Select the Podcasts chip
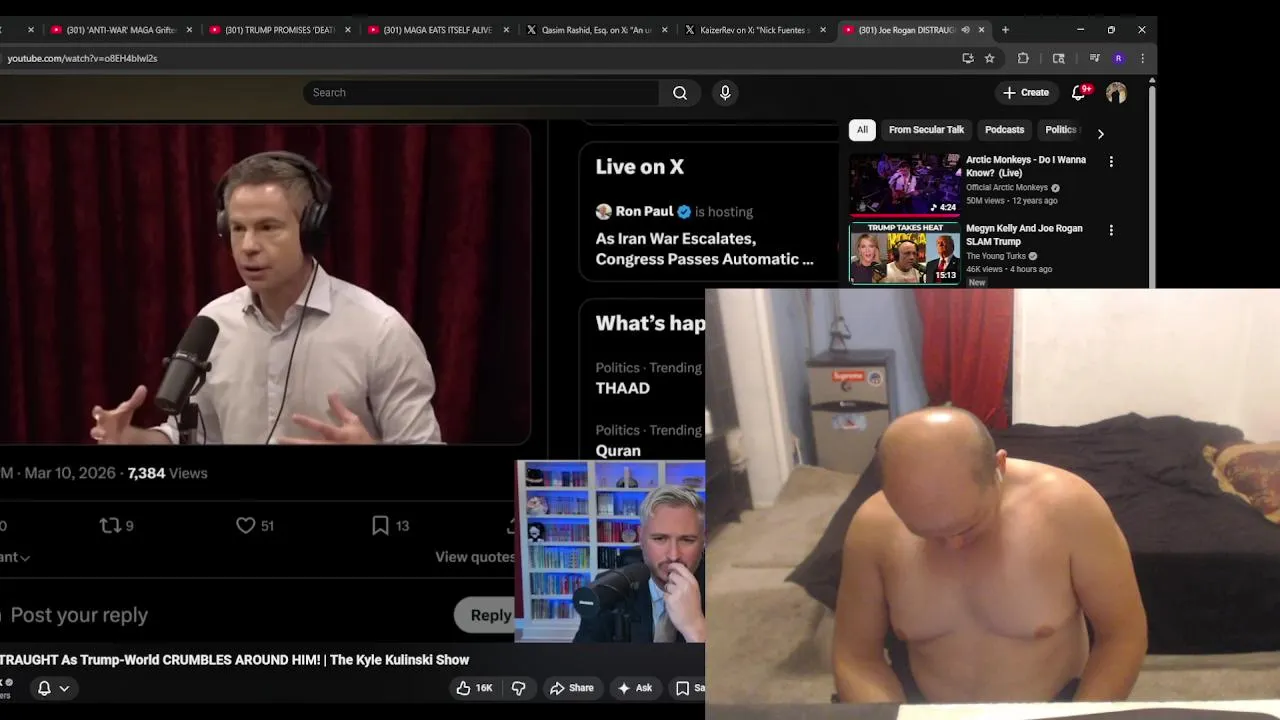 point(1004,130)
